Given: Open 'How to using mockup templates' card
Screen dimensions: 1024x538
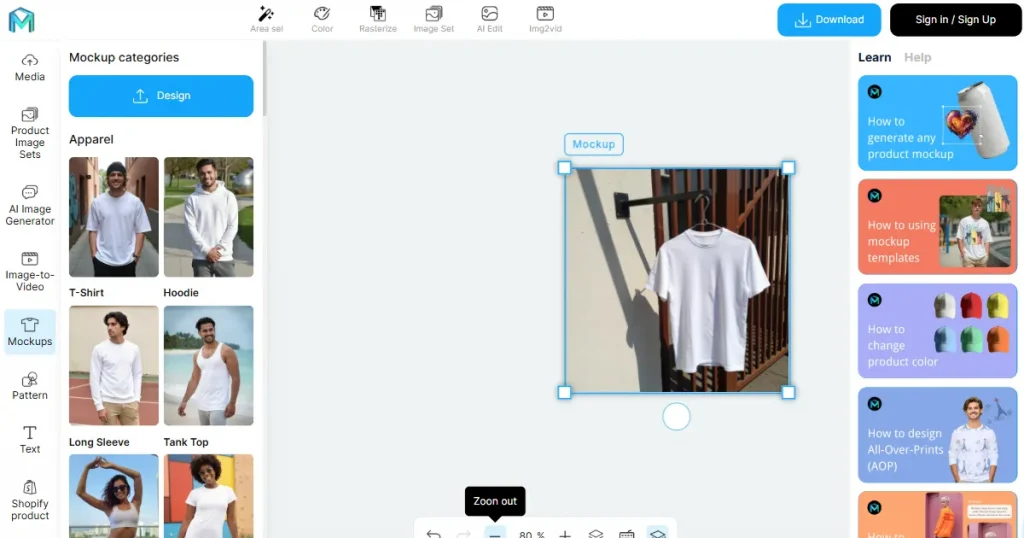Looking at the screenshot, I should [938, 227].
